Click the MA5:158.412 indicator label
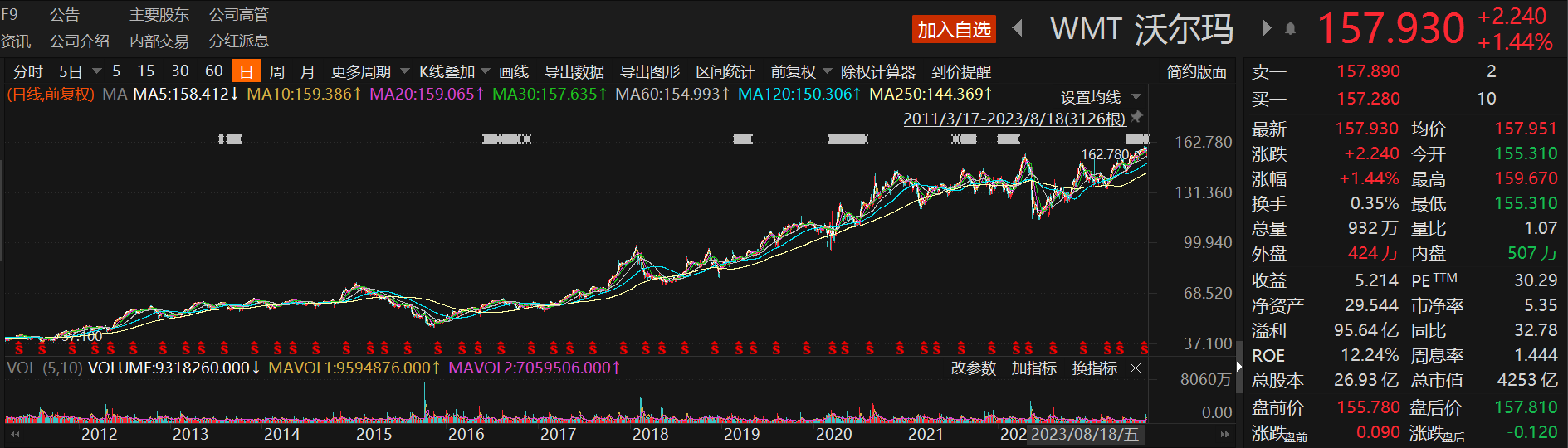 pyautogui.click(x=186, y=94)
